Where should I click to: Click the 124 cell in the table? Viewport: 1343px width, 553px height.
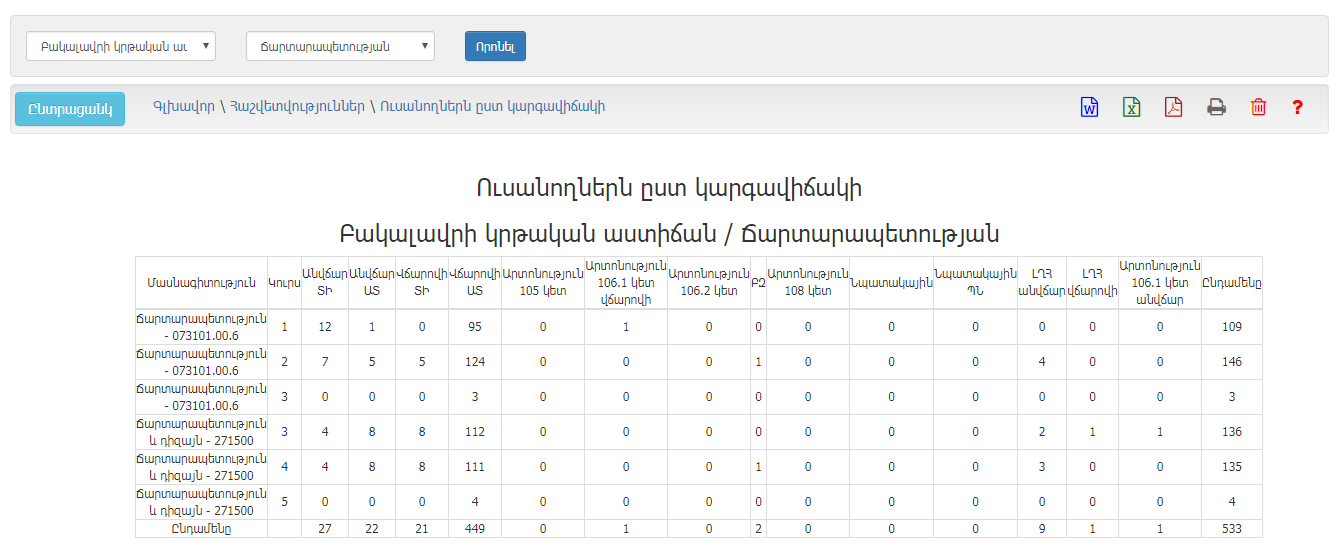tap(475, 362)
